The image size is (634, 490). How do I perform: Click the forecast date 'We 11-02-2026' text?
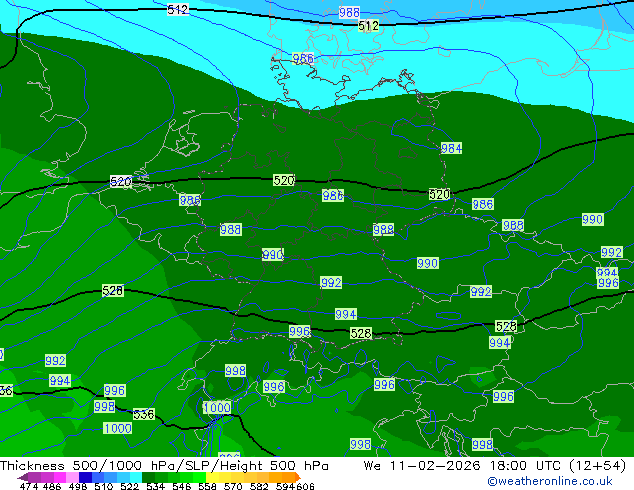coord(422,466)
